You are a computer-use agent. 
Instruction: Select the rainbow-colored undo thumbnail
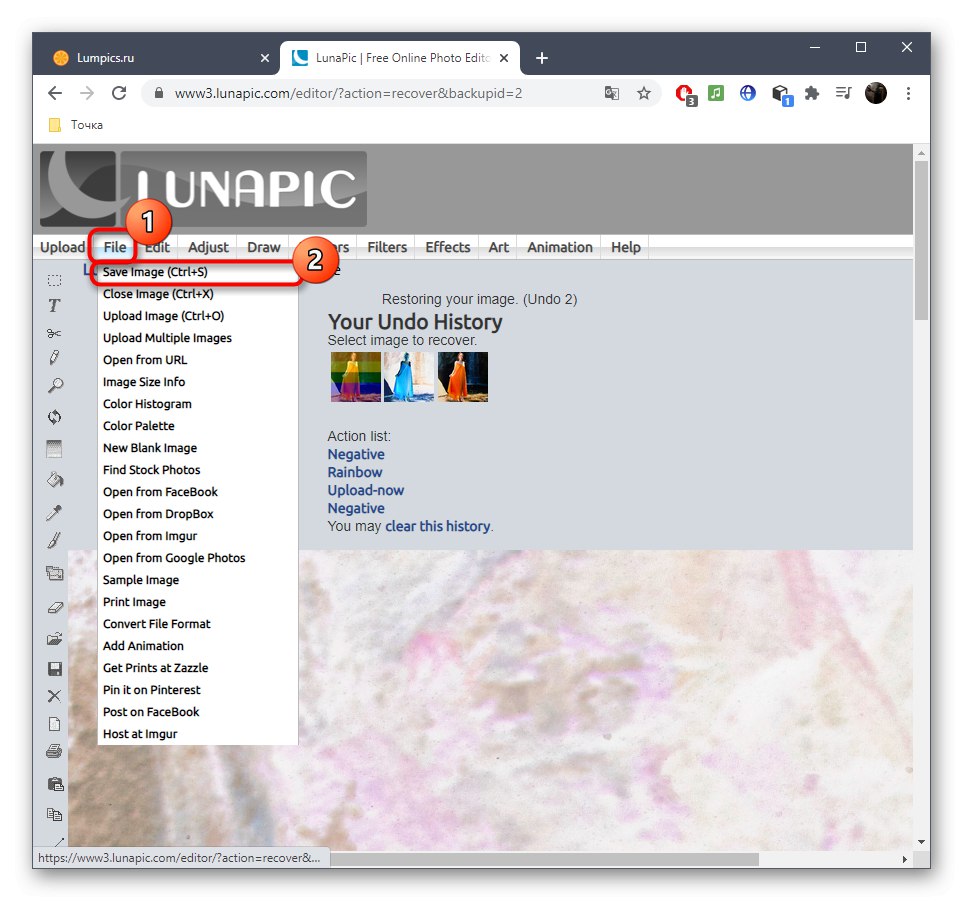356,377
